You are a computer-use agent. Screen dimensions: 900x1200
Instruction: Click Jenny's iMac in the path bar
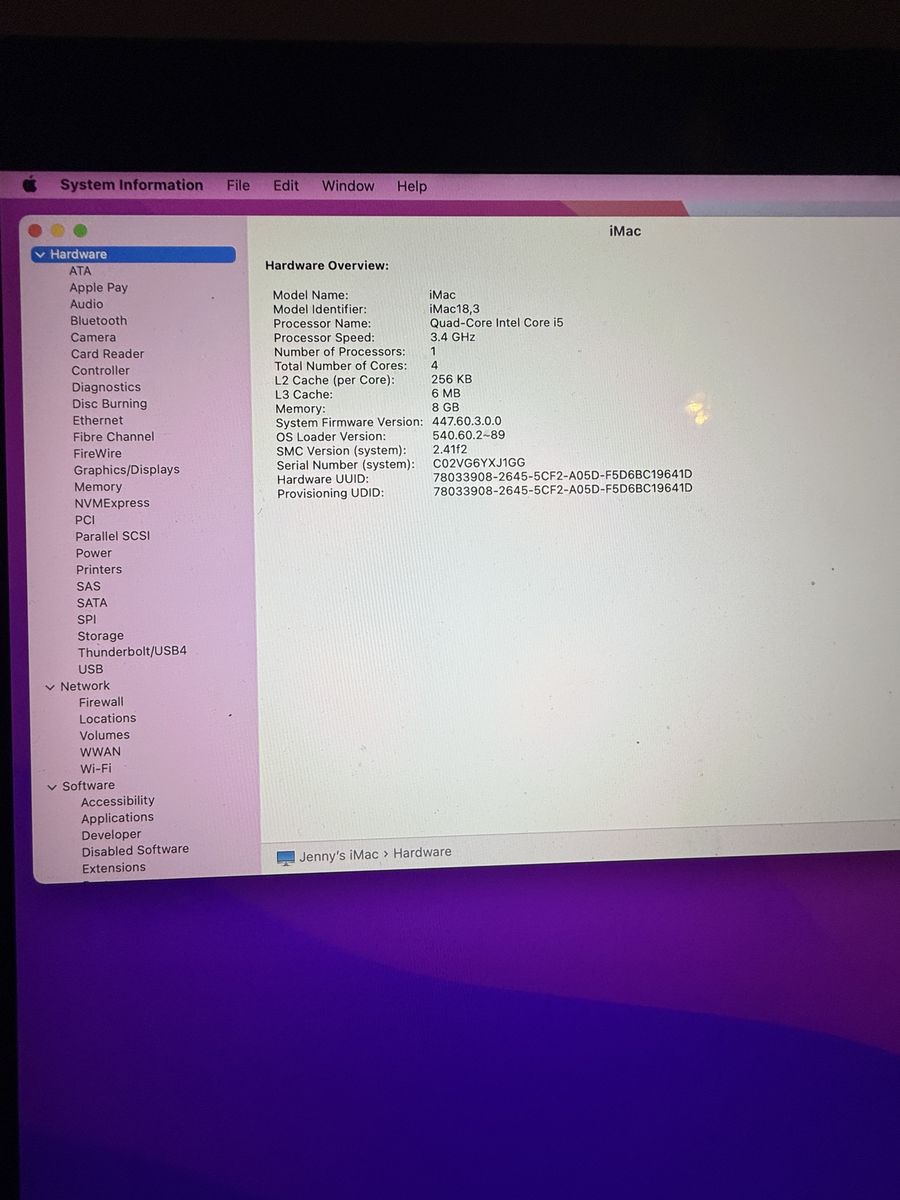pos(339,855)
